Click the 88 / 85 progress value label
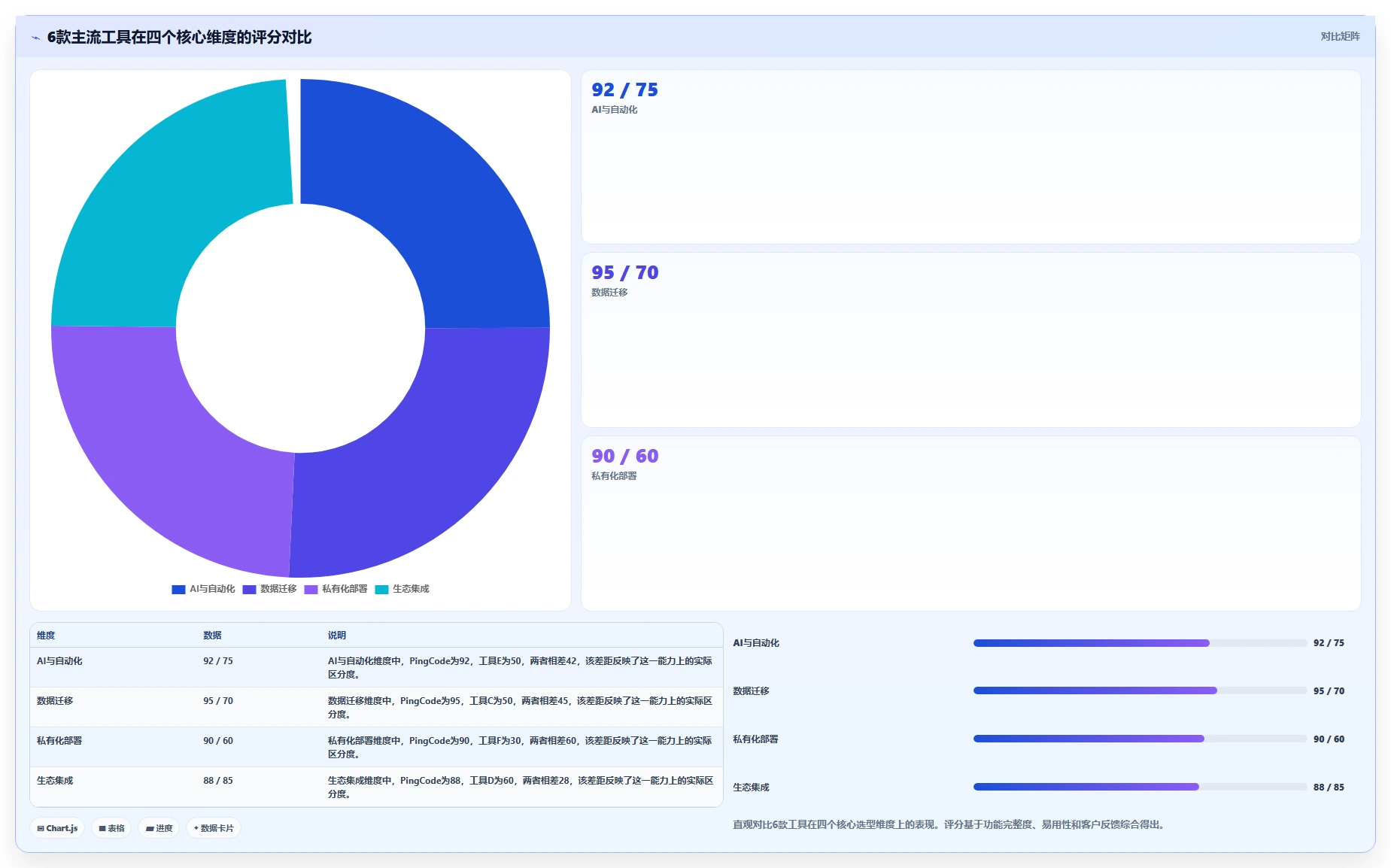 [1329, 788]
